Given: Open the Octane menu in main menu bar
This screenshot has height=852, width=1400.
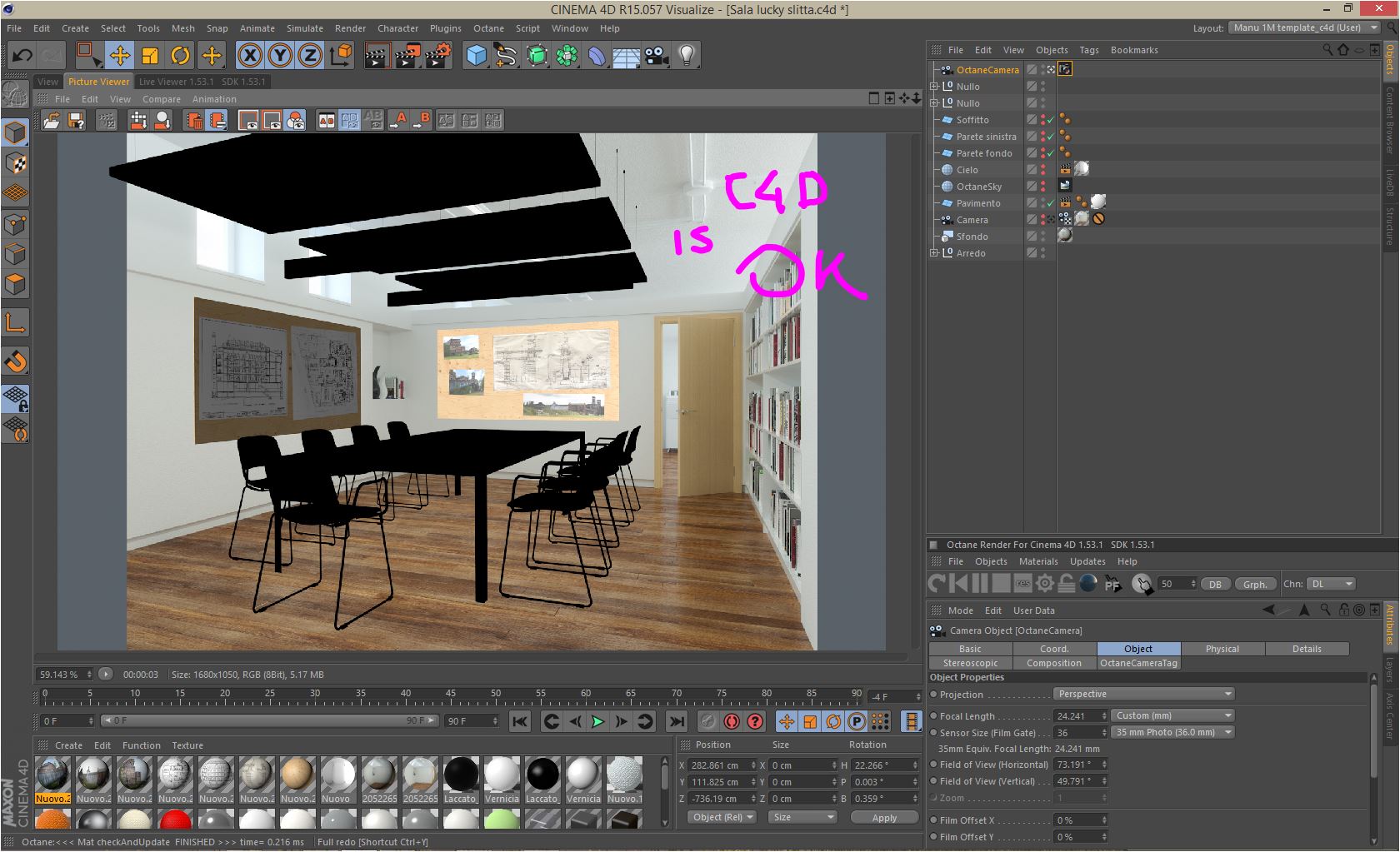Looking at the screenshot, I should 488,28.
